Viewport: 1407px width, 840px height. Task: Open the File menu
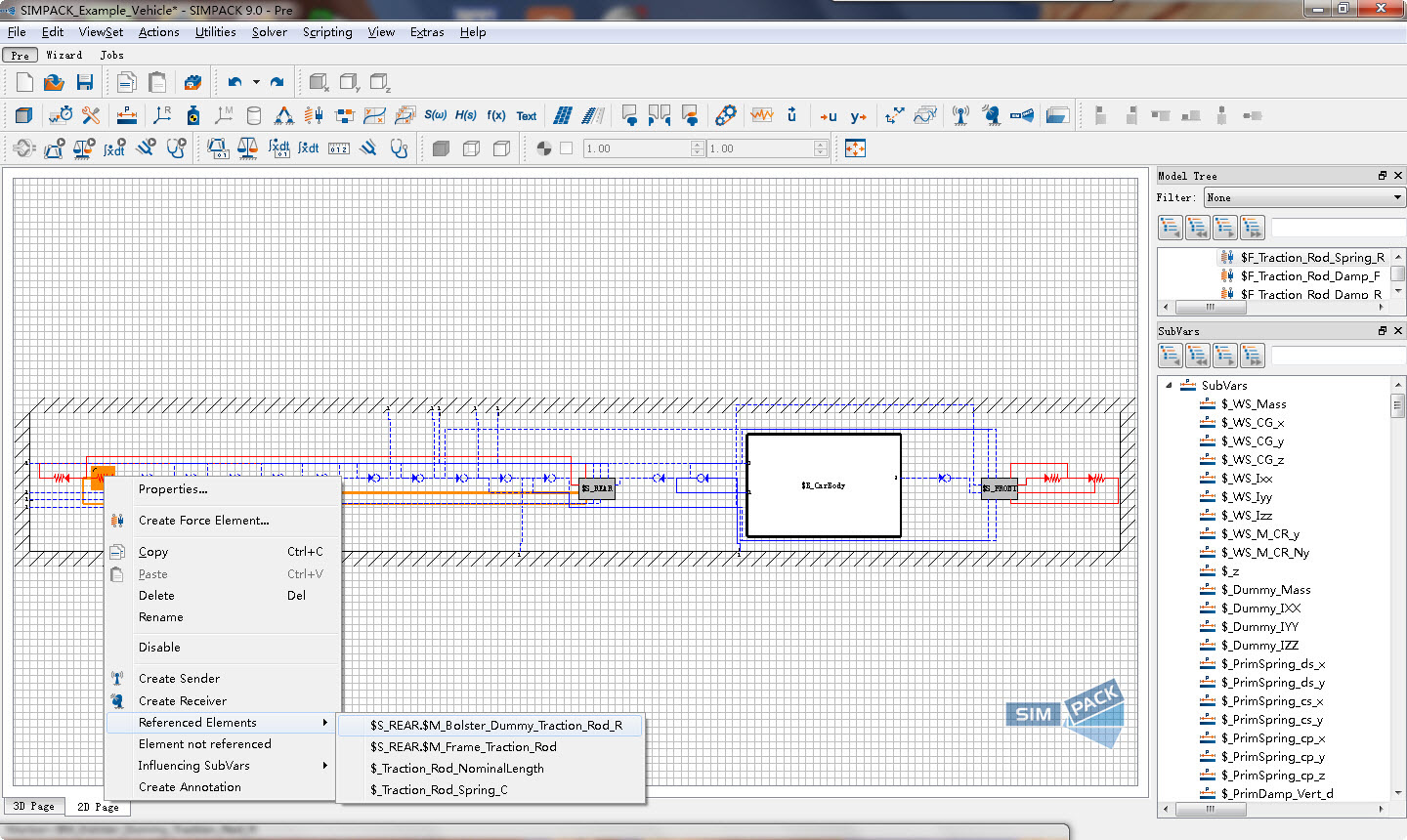[17, 32]
